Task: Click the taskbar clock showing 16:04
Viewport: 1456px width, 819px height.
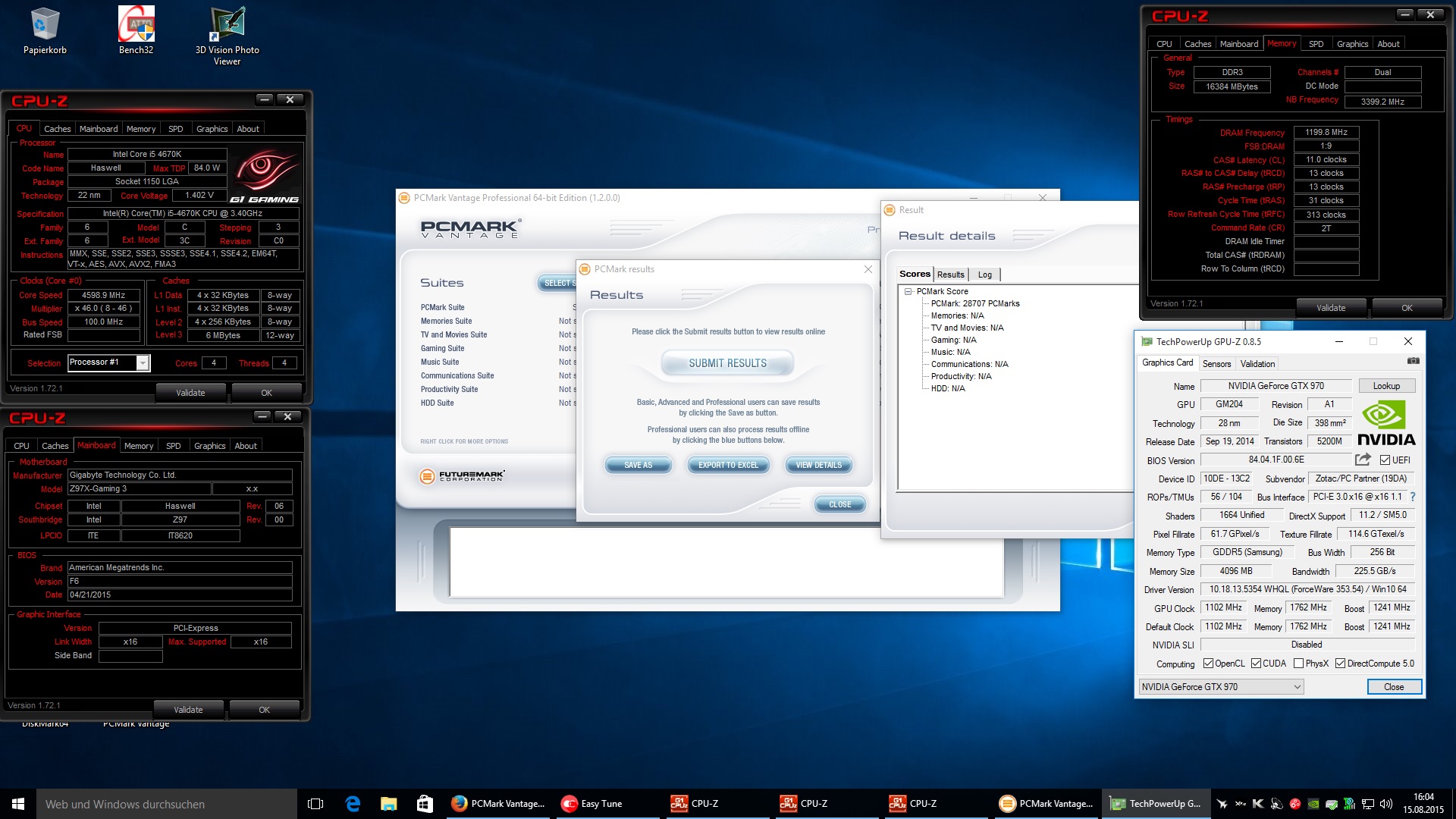Action: (x=1423, y=804)
